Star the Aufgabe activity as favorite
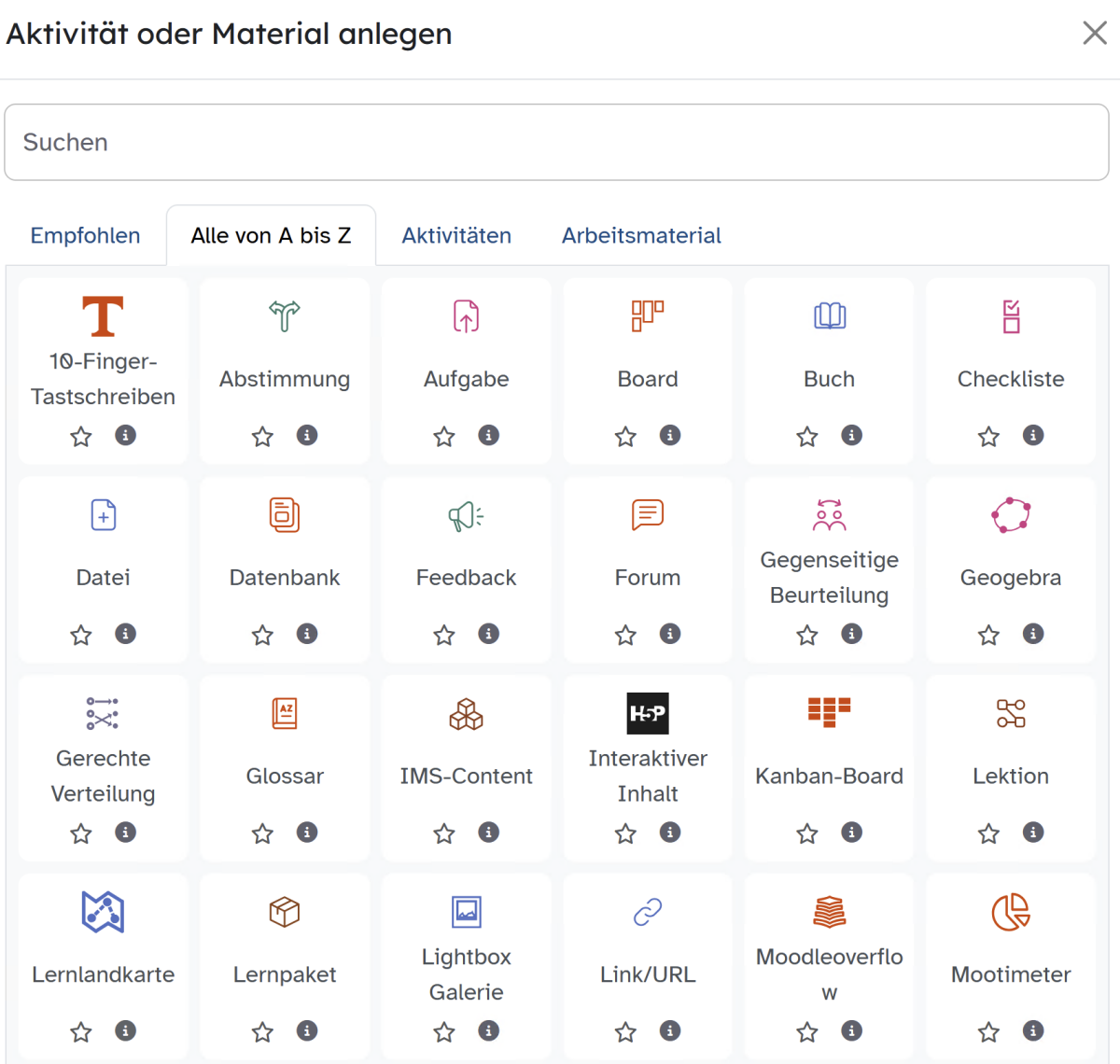1120x1064 pixels. click(x=444, y=436)
